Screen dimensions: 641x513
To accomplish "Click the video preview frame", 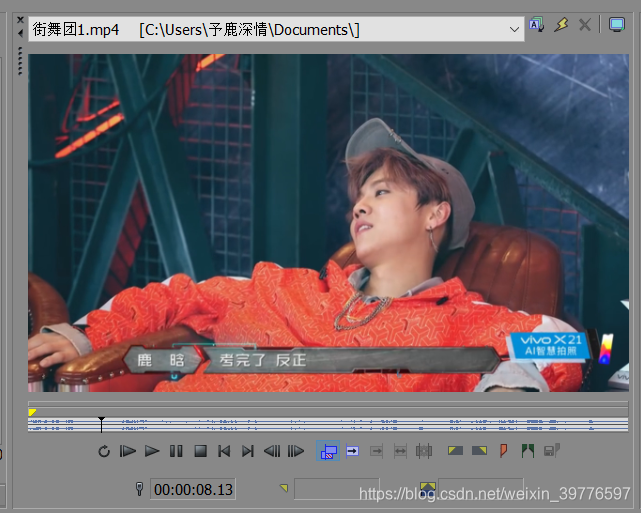I will (328, 223).
